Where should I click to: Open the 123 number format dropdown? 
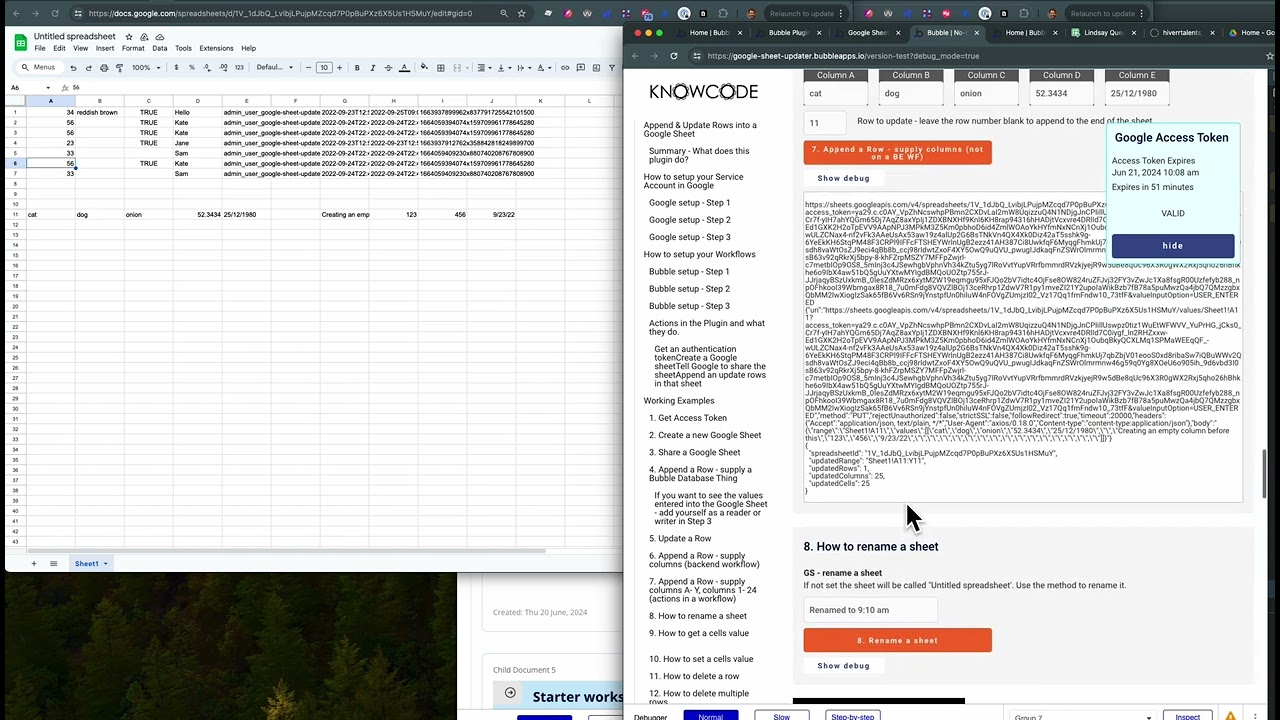(x=239, y=68)
